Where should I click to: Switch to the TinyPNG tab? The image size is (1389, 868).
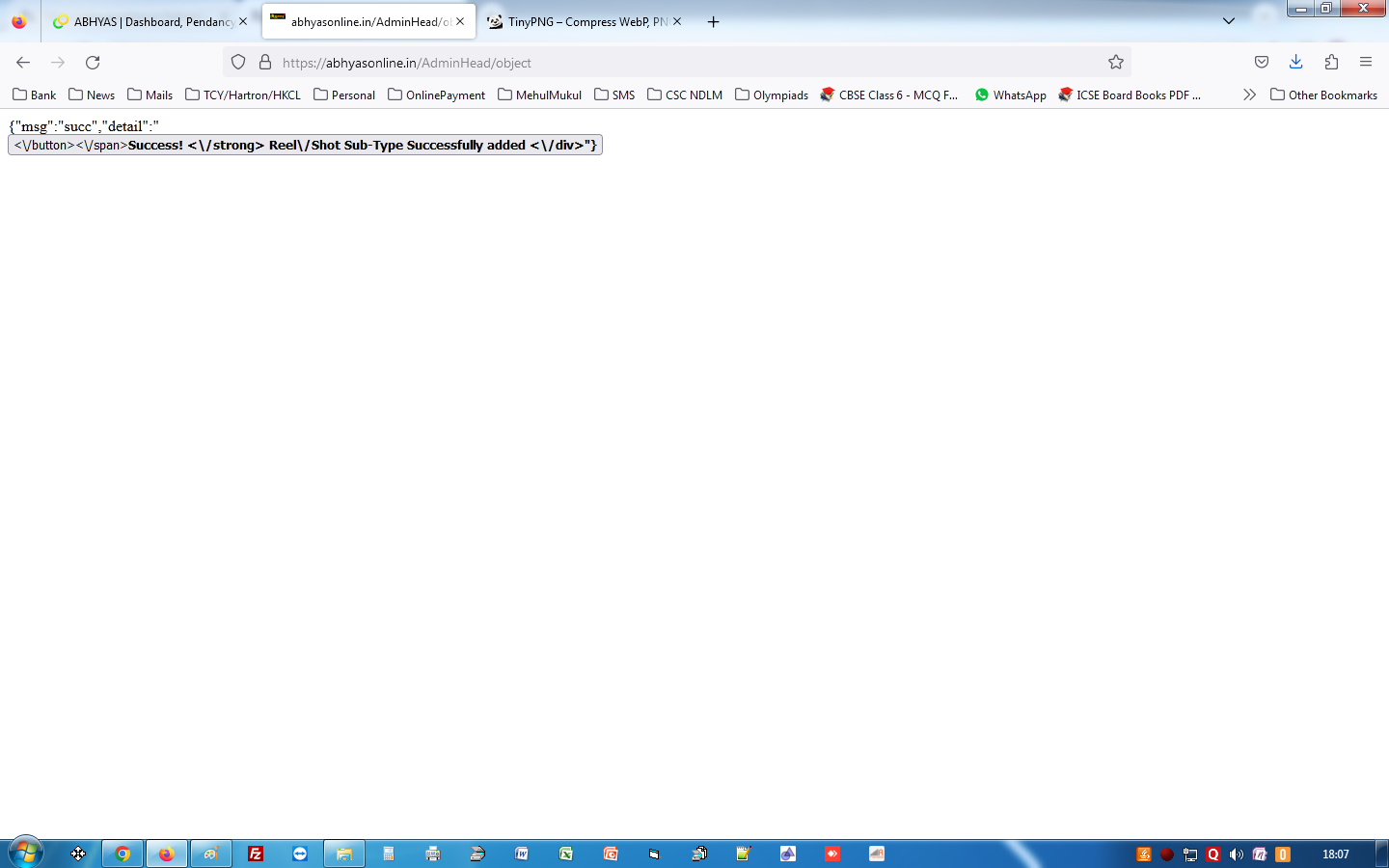tap(579, 21)
